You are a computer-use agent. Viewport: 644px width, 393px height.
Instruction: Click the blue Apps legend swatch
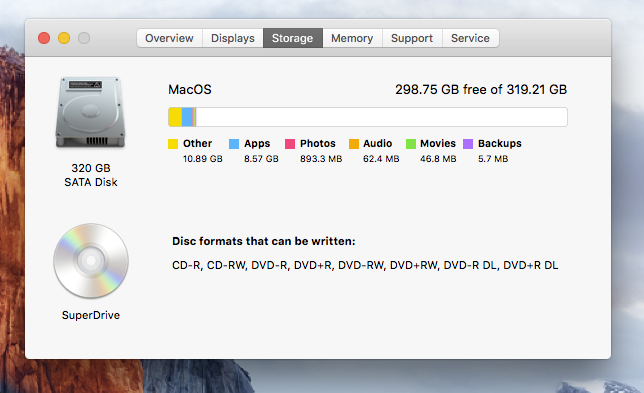pos(234,144)
